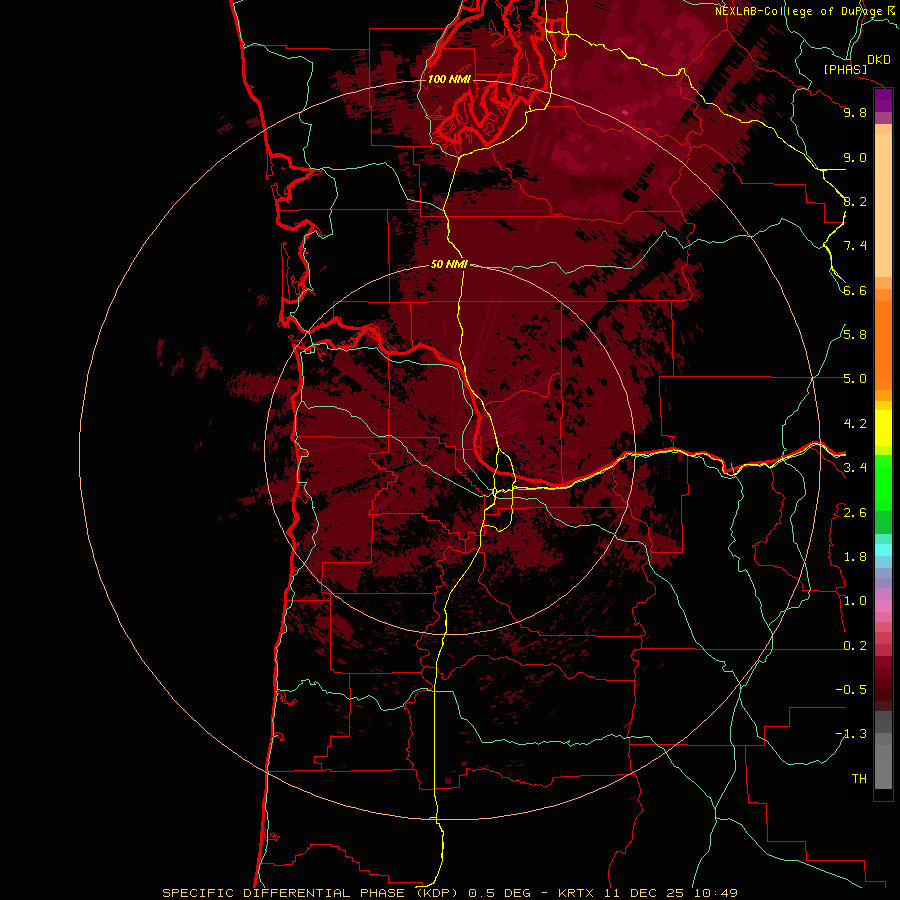Click the 8.2 value on the color scale
The width and height of the screenshot is (900, 900).
[x=855, y=201]
